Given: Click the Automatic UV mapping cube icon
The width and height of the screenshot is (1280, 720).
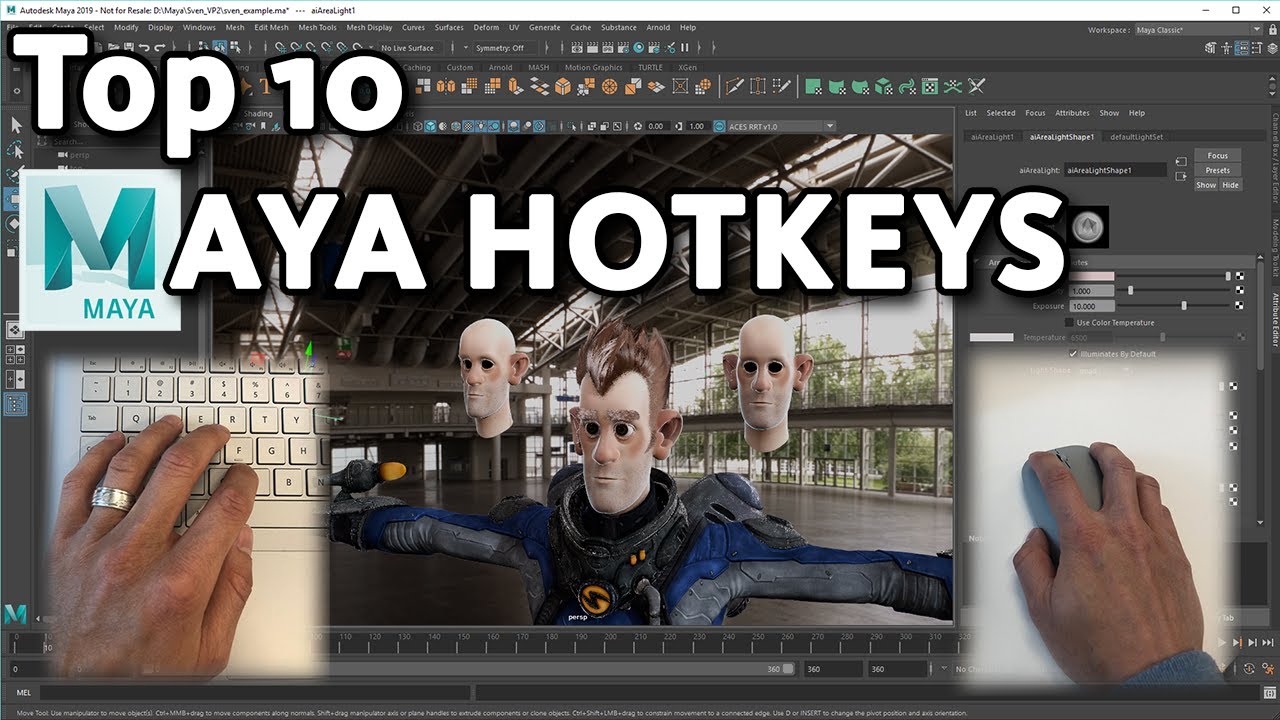Looking at the screenshot, I should [x=884, y=86].
